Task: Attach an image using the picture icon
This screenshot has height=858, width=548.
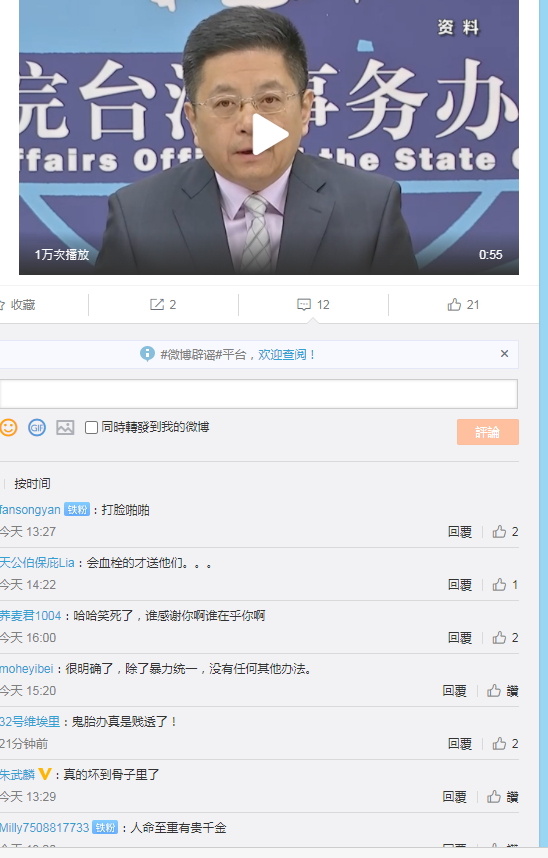Action: 65,427
